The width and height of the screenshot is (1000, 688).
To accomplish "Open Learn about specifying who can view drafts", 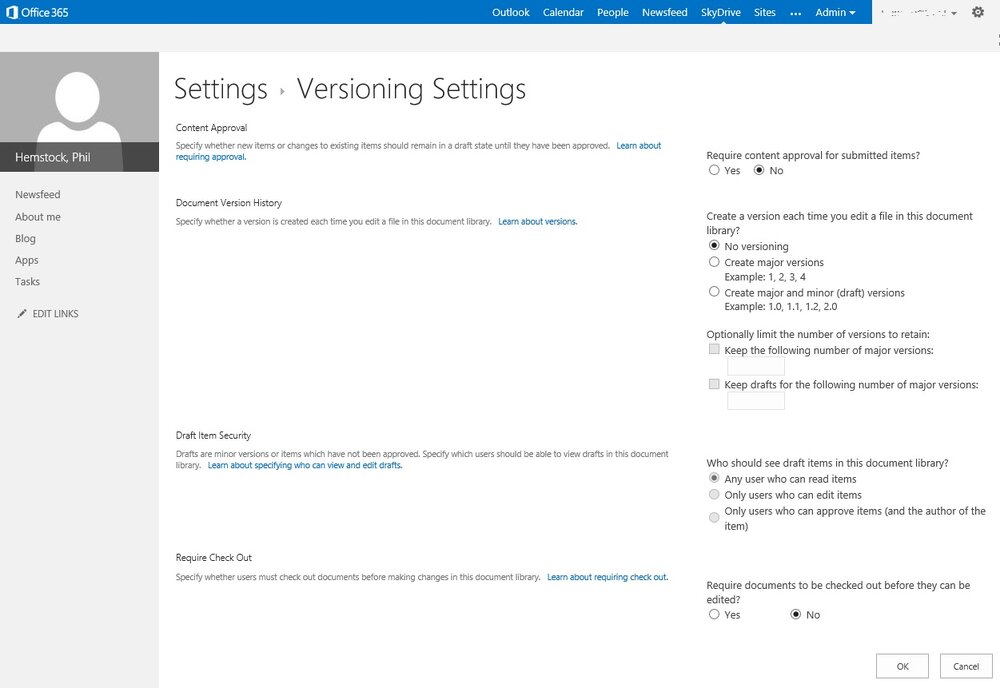I will (305, 465).
